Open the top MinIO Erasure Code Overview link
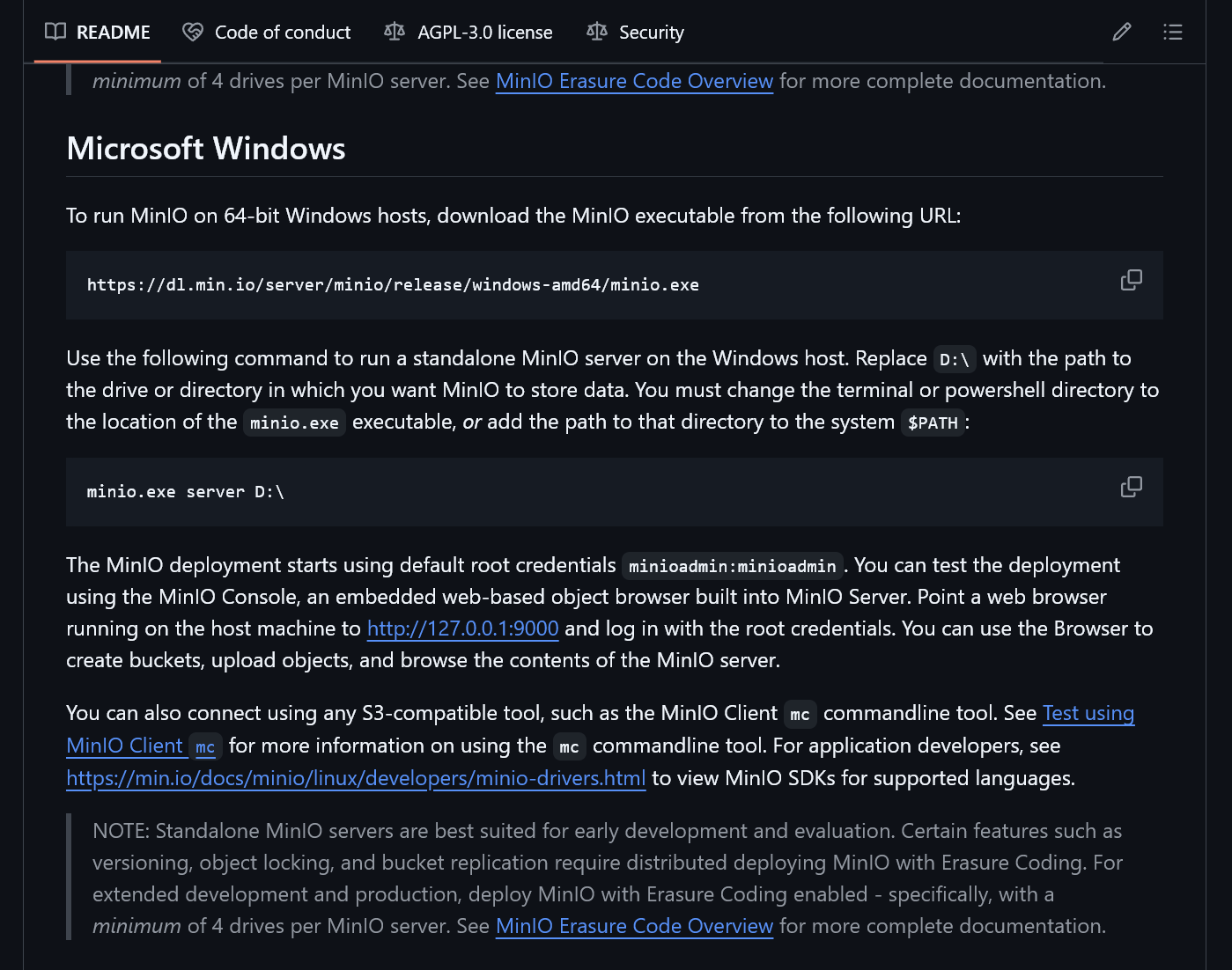 (x=634, y=81)
